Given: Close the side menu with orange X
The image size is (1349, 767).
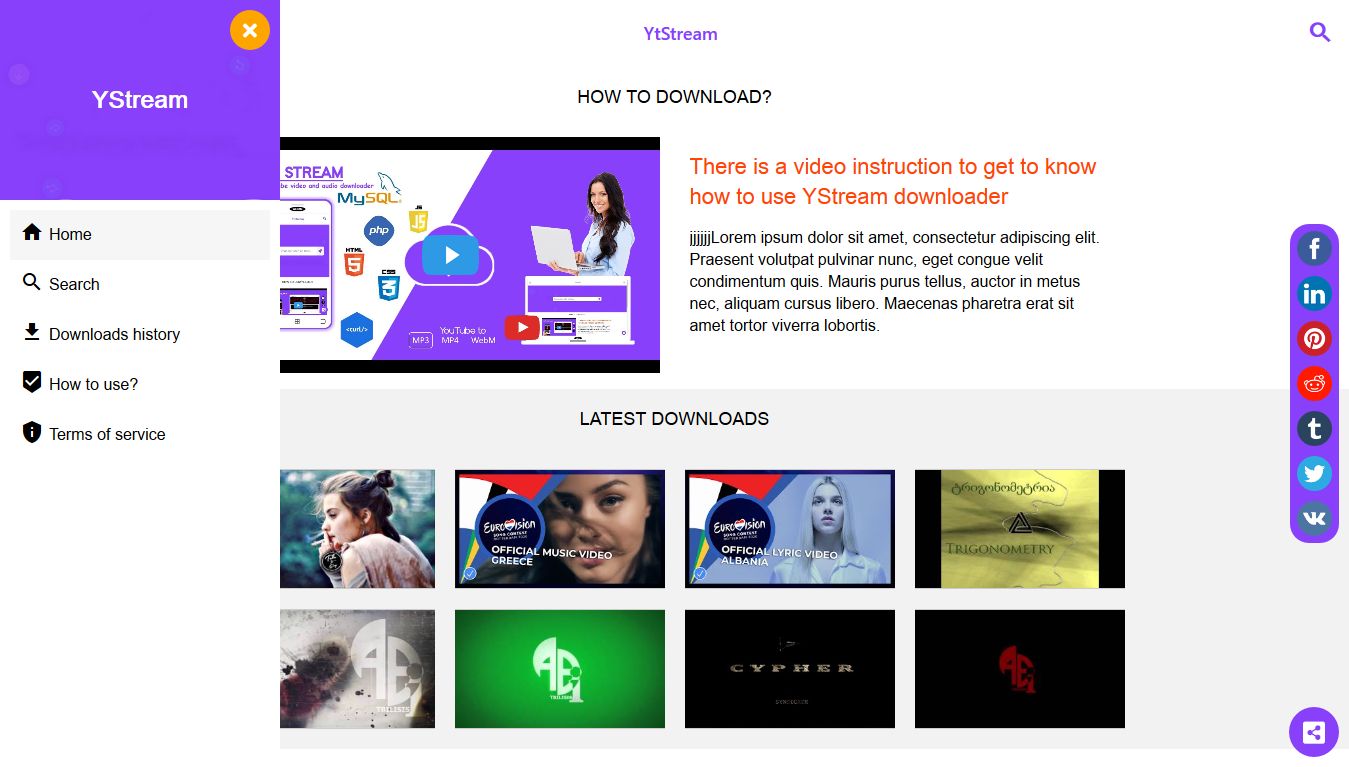Looking at the screenshot, I should [x=250, y=30].
